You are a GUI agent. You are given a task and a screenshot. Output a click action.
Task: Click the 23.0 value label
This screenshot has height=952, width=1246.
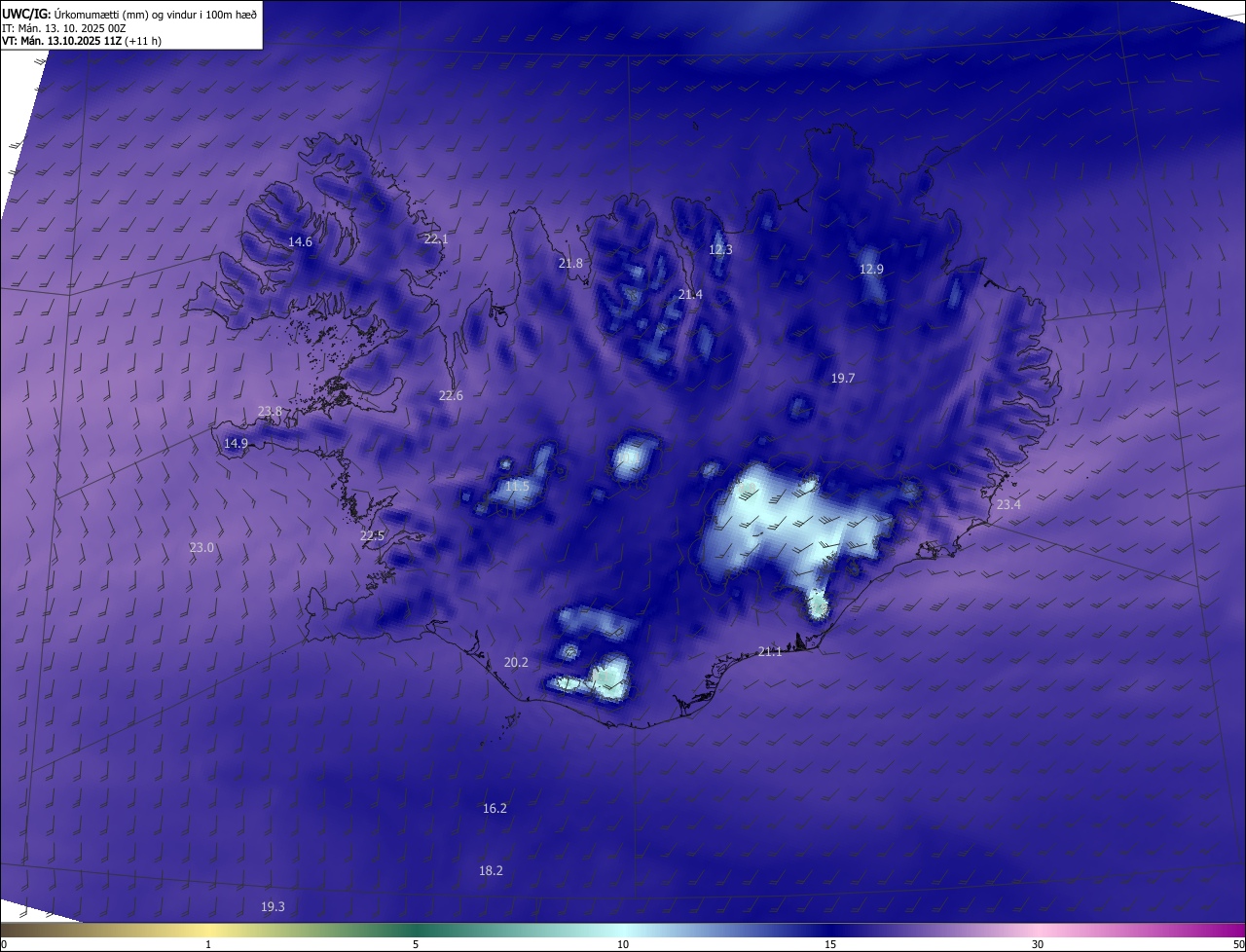202,548
